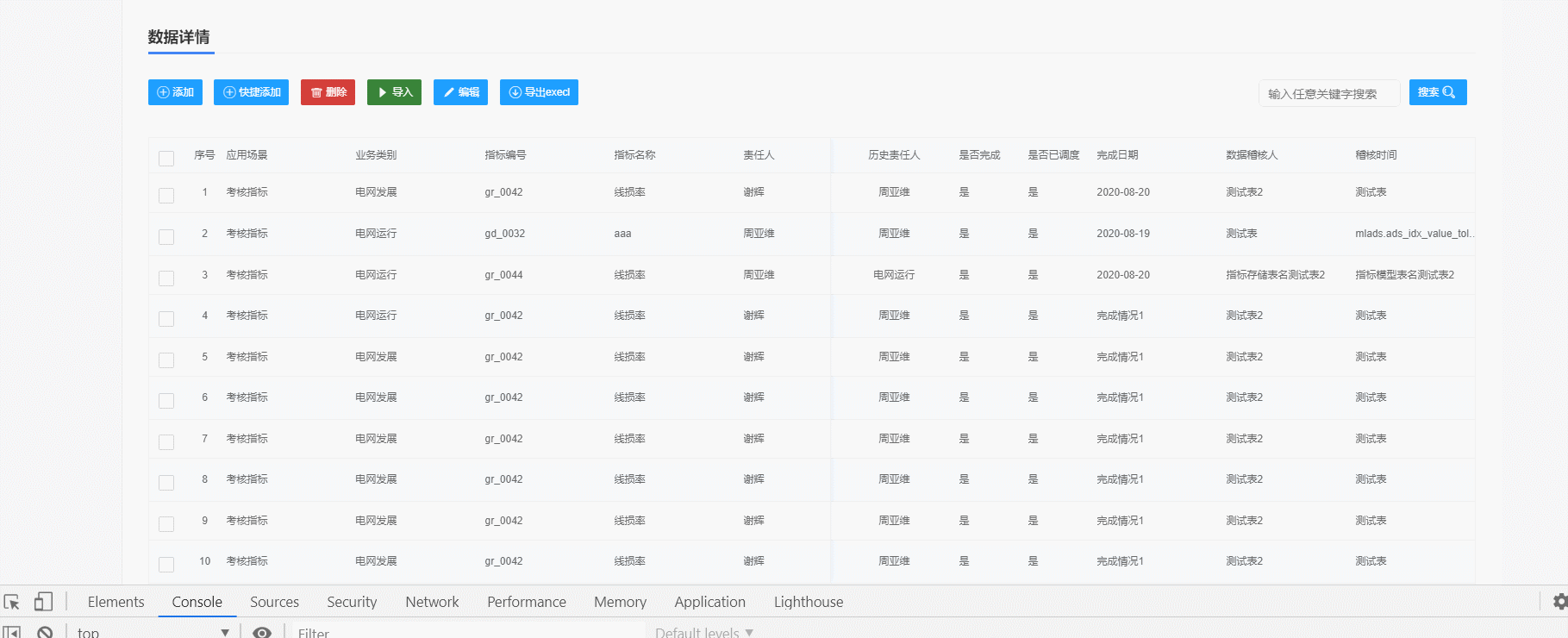Click the 业务类别 column header
The image size is (1568, 638).
[376, 155]
